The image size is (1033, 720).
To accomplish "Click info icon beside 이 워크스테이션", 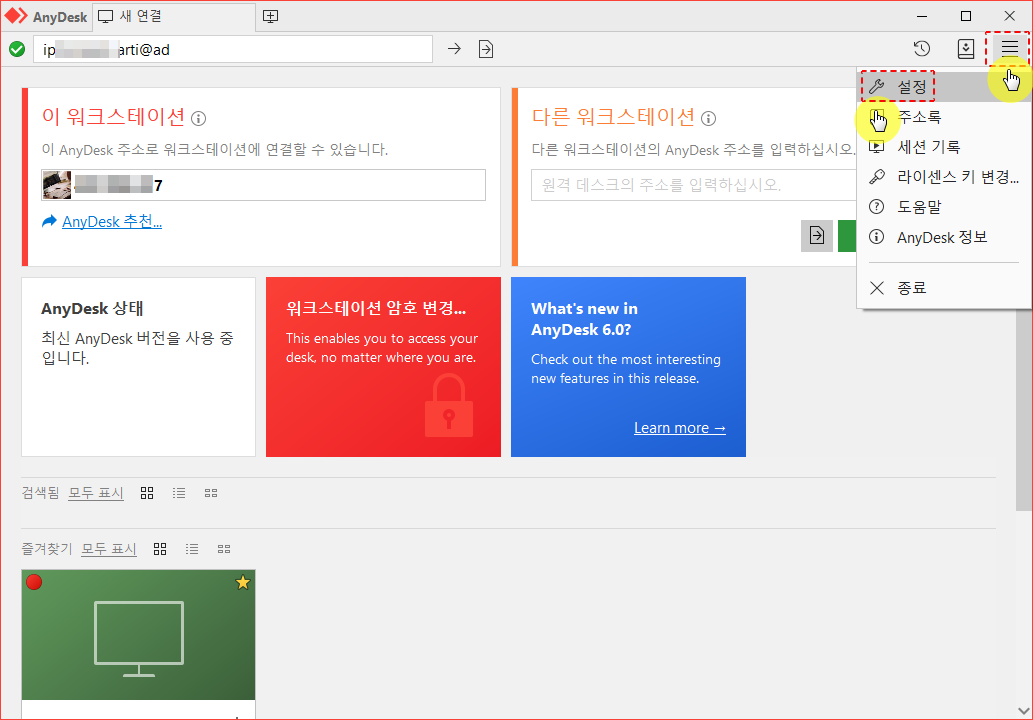I will click(x=198, y=119).
